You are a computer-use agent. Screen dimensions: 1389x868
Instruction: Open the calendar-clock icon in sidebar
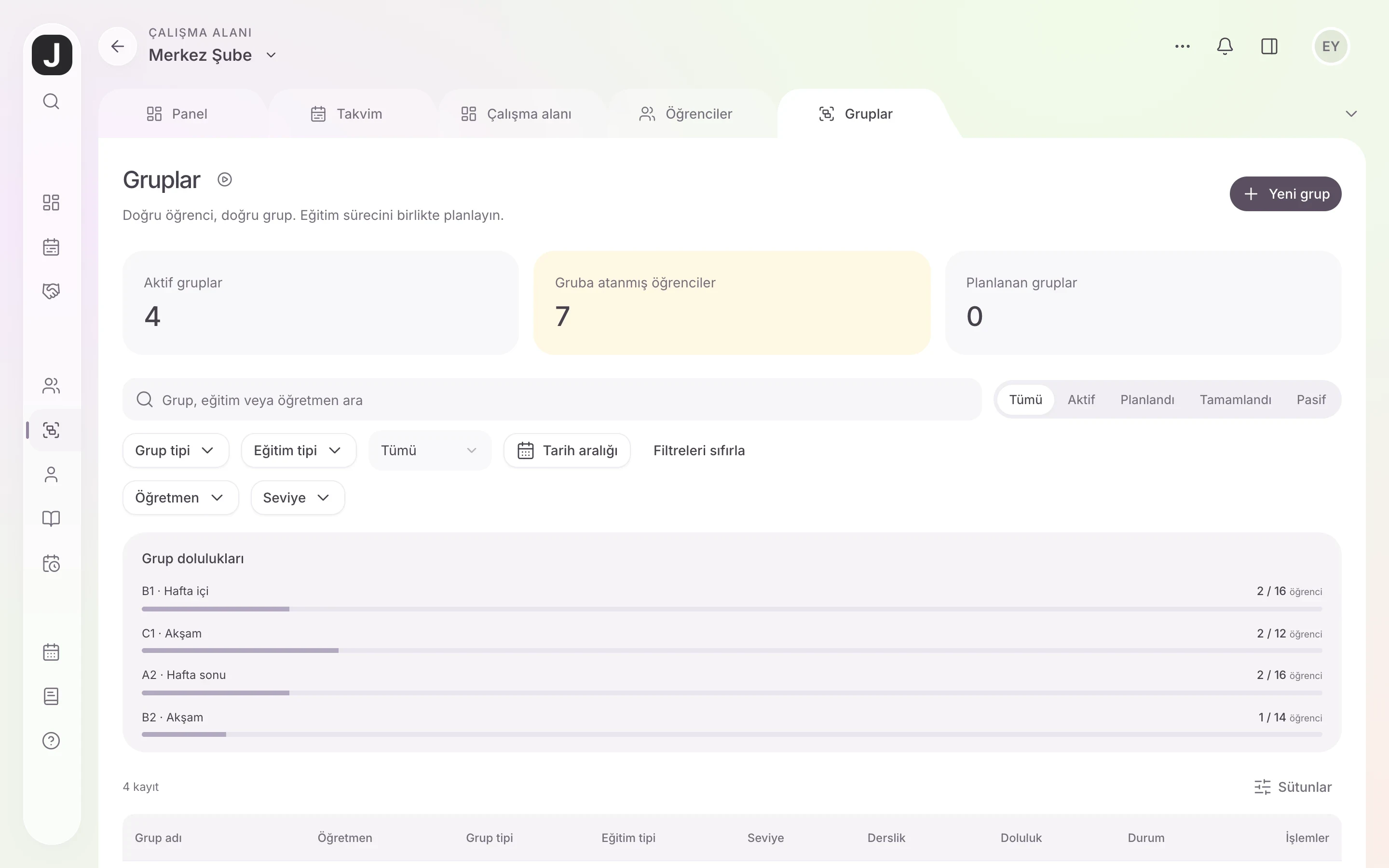pyautogui.click(x=51, y=563)
